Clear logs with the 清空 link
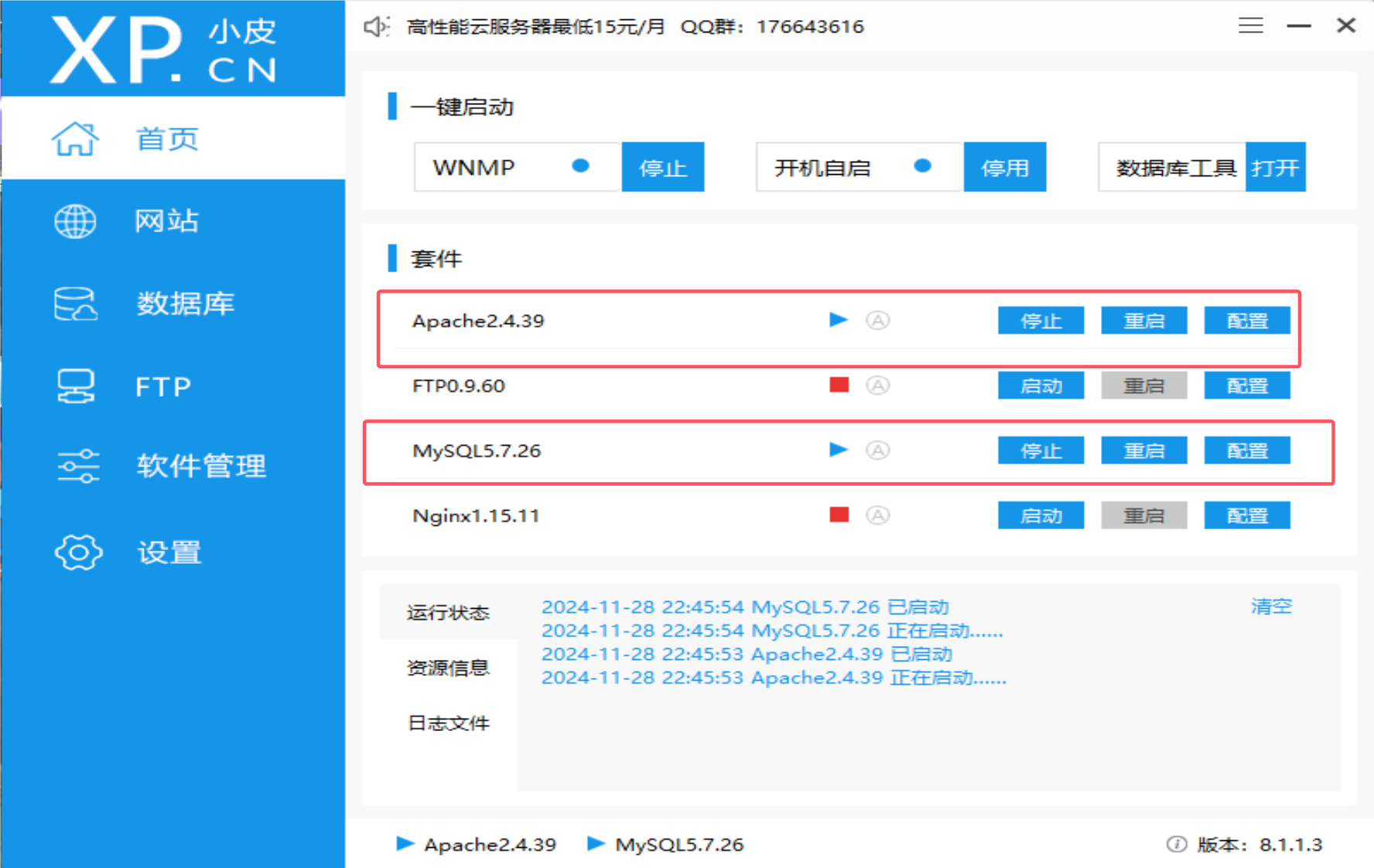This screenshot has width=1374, height=868. [x=1271, y=607]
